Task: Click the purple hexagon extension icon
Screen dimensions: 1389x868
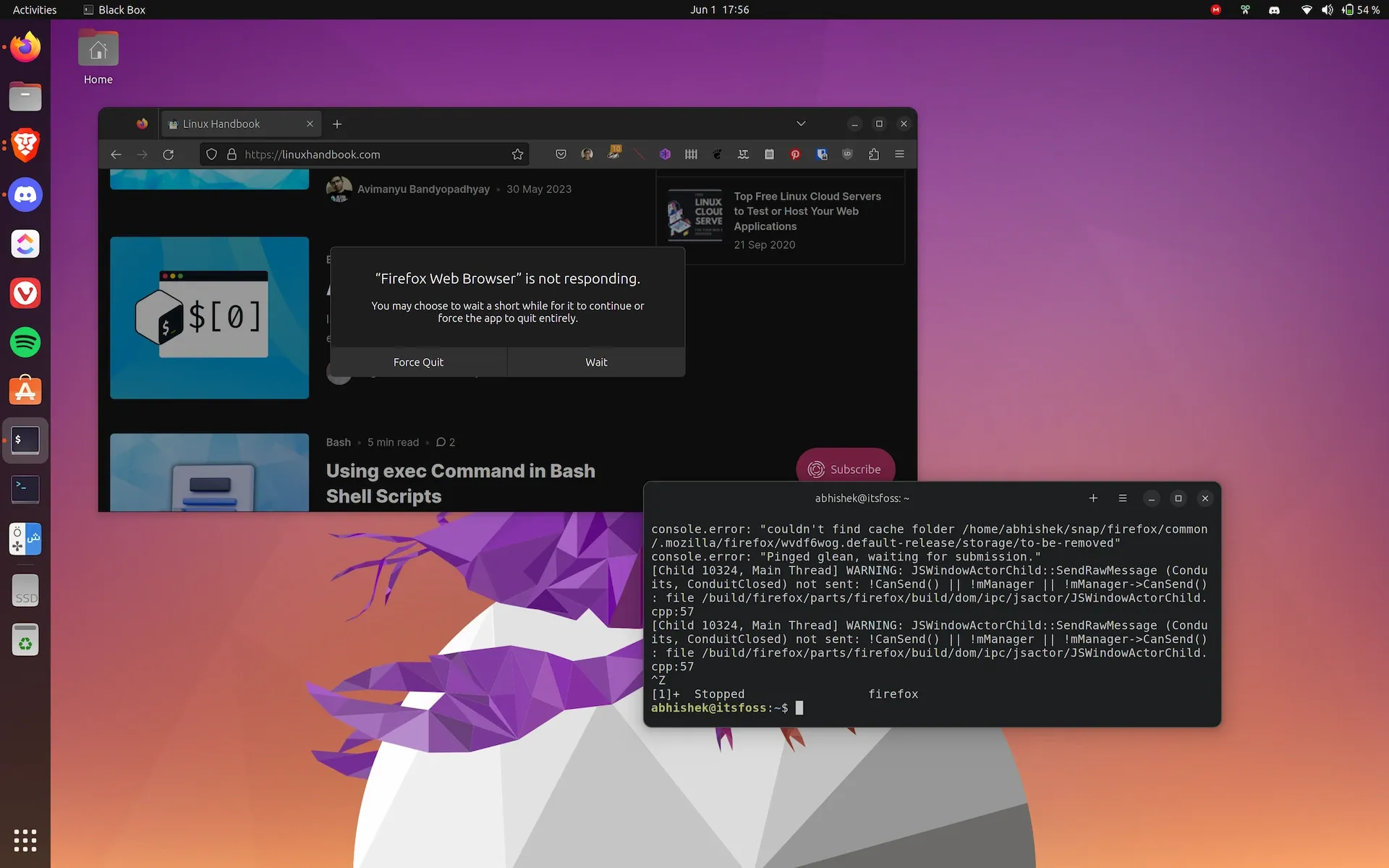Action: coord(665,154)
